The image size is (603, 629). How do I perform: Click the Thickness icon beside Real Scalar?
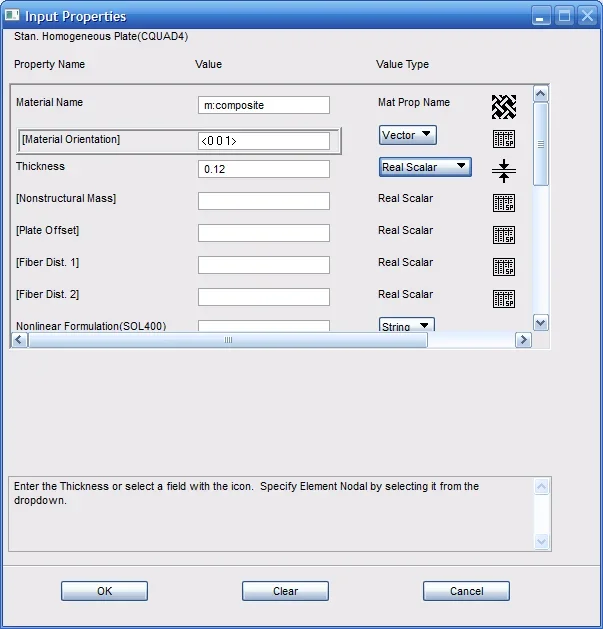pos(503,171)
